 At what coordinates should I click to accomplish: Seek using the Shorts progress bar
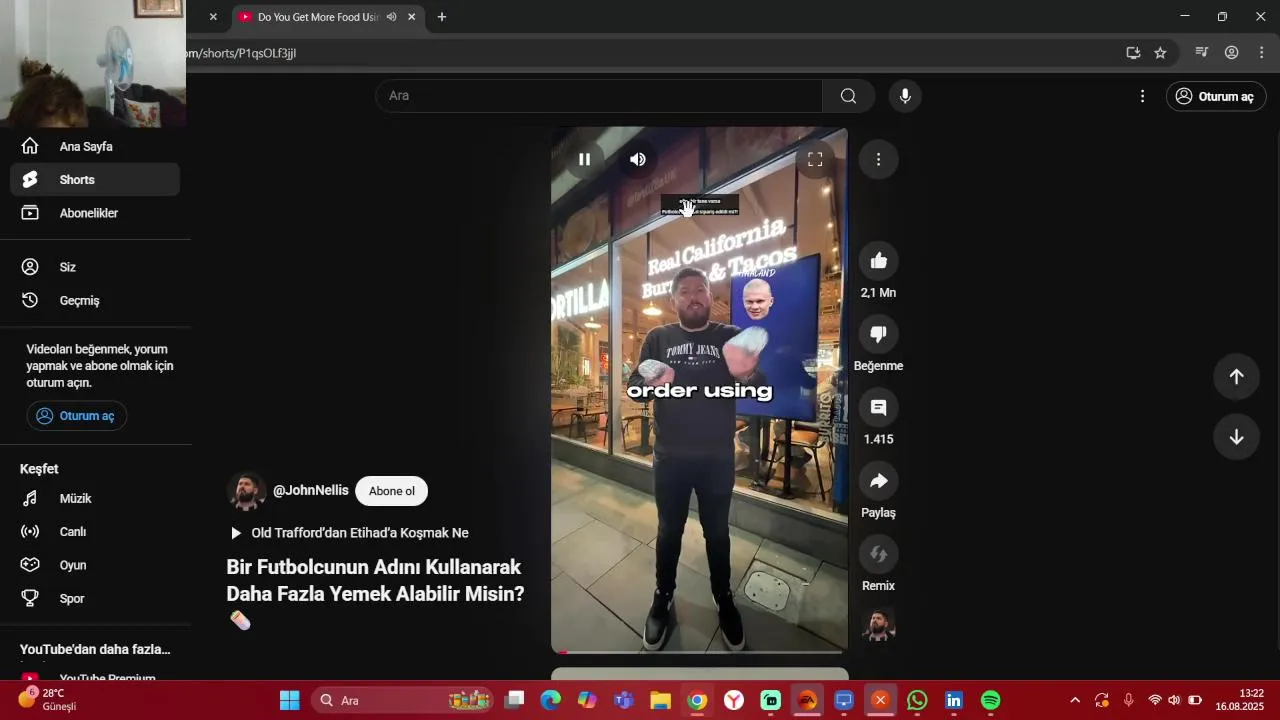pos(699,652)
